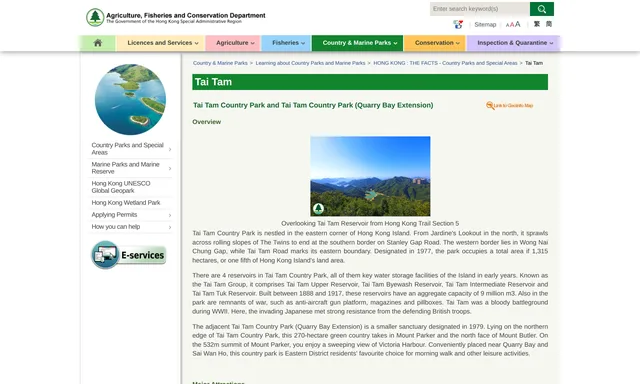Click the Country & Marine Parks breadcrumb
This screenshot has height=384, width=640.
(220, 63)
